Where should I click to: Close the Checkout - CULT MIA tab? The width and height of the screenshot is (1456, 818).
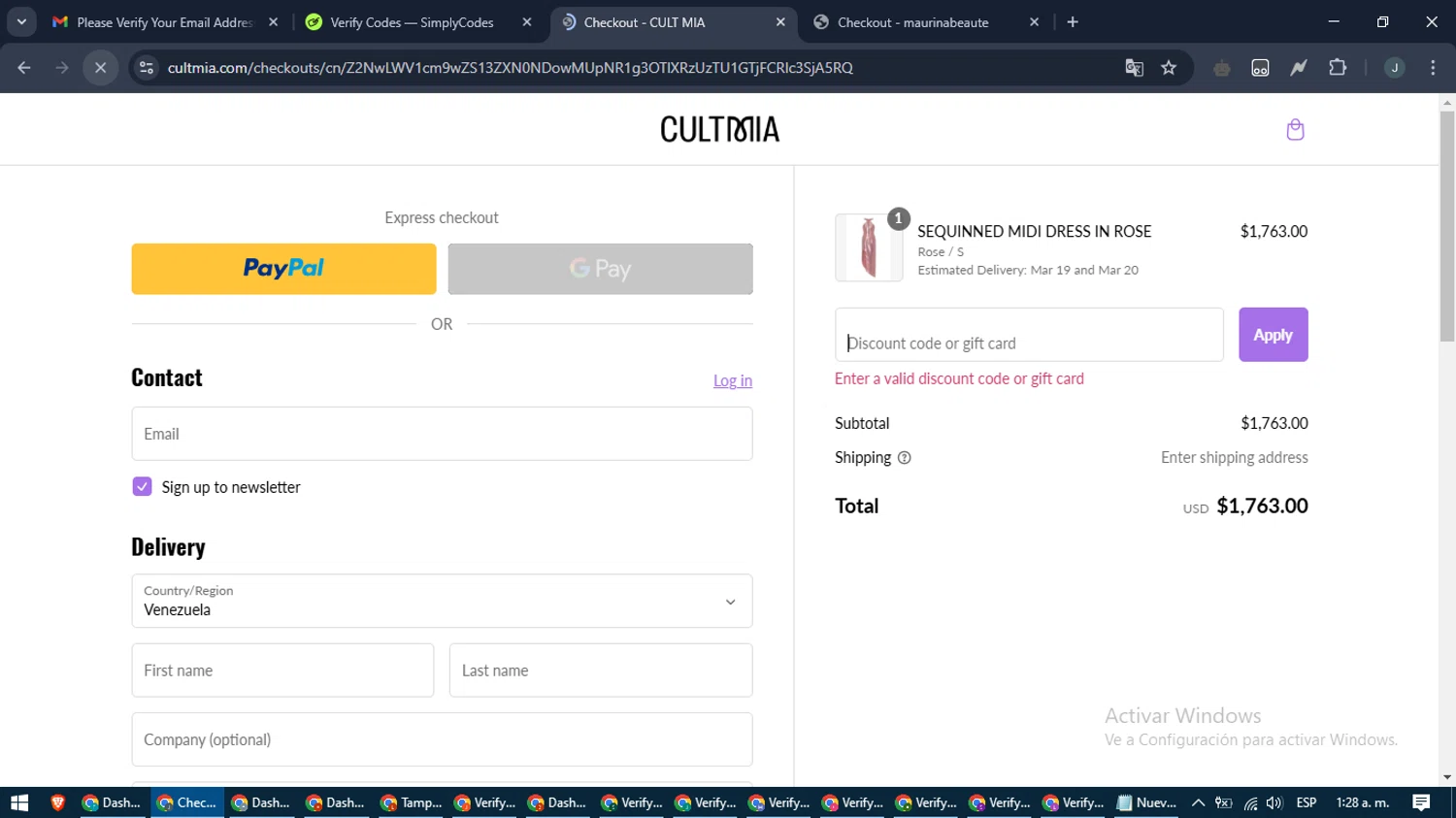pos(780,22)
